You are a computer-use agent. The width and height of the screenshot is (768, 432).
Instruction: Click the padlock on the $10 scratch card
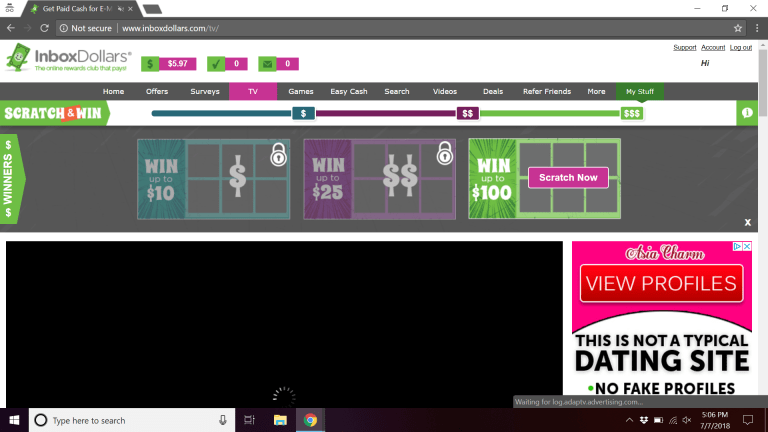coord(278,155)
